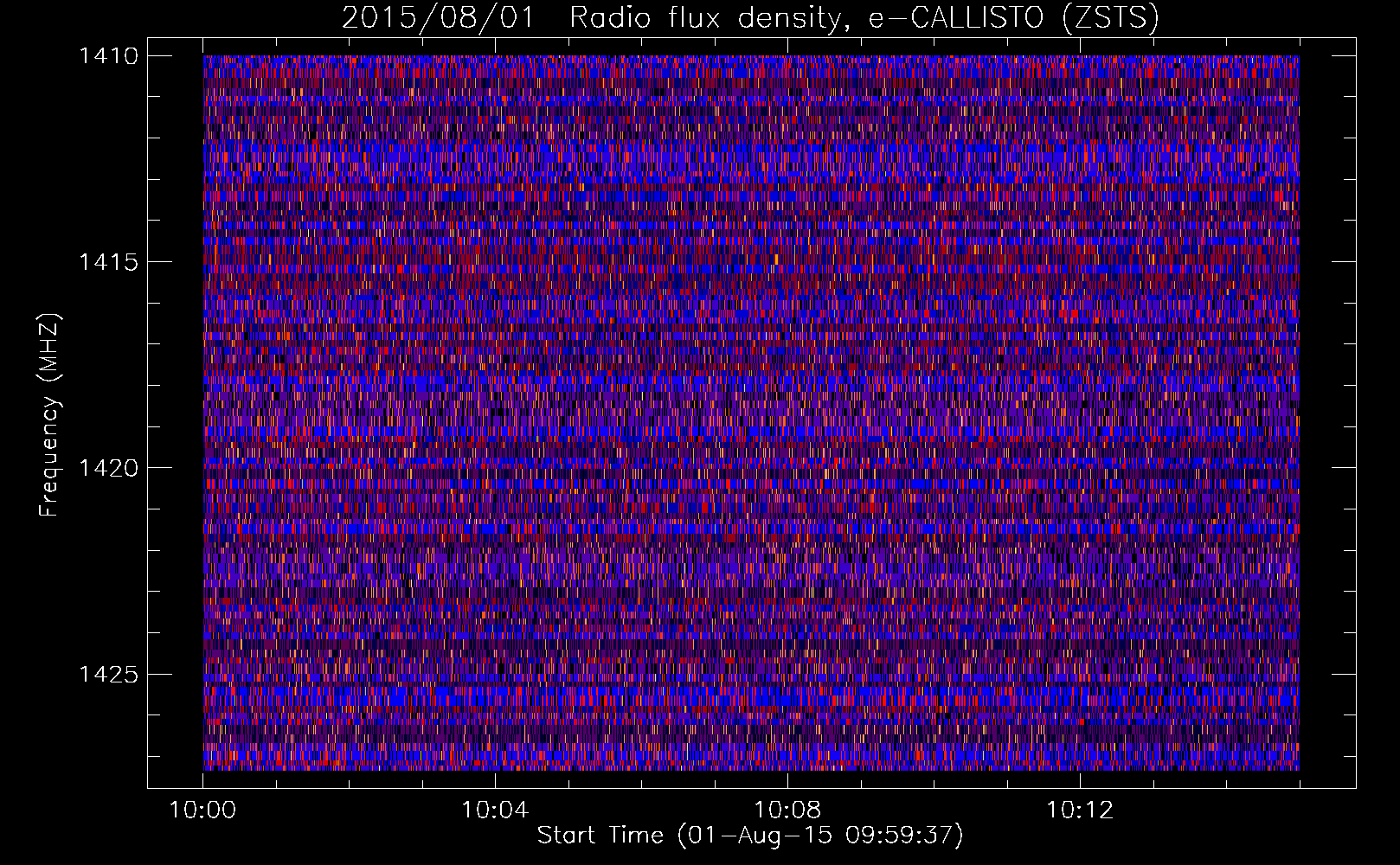This screenshot has width=1400, height=865.
Task: Click the 1425 frequency tick label
Action: coord(108,674)
